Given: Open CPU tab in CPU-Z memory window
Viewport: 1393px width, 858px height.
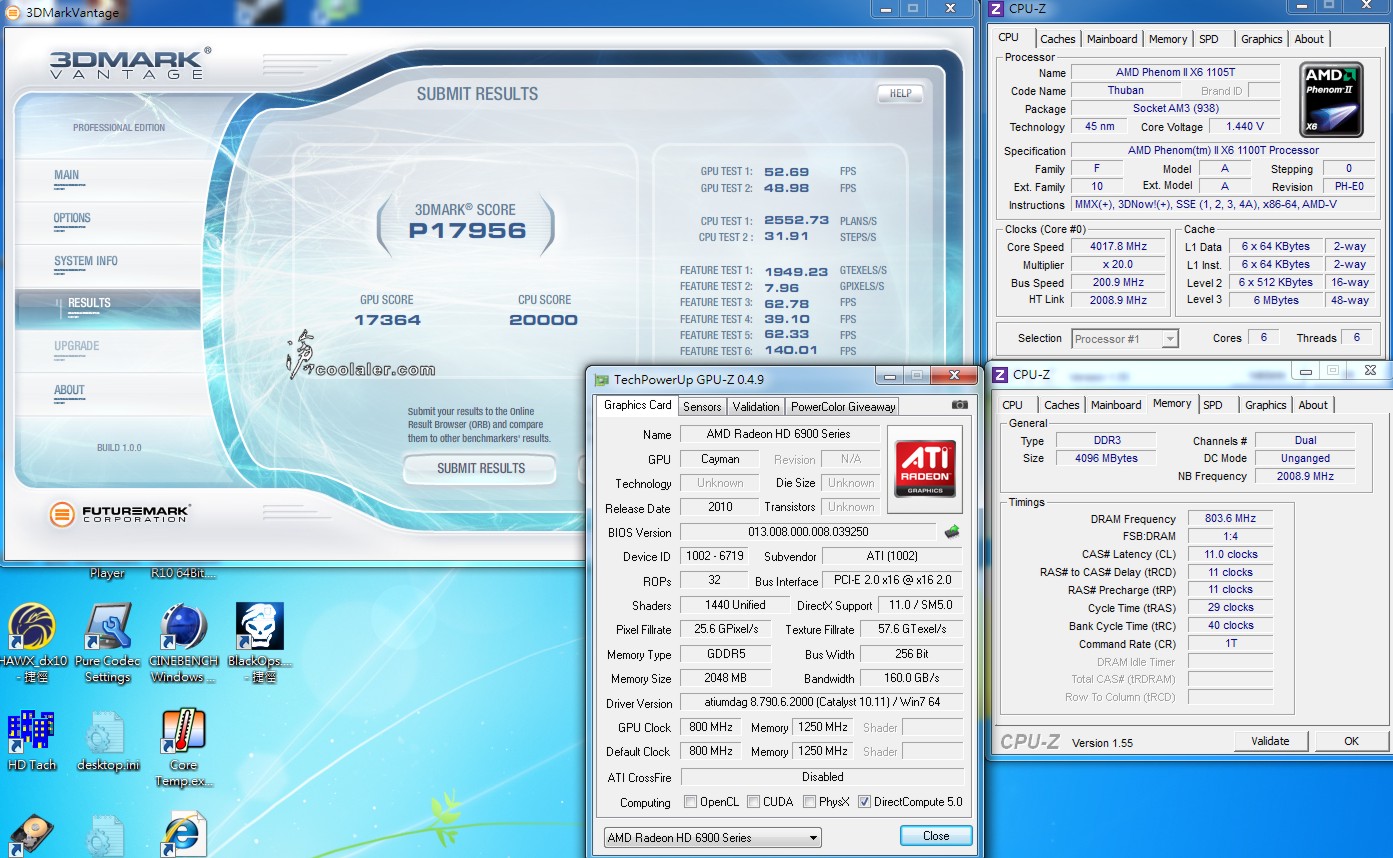Looking at the screenshot, I should pos(1013,405).
